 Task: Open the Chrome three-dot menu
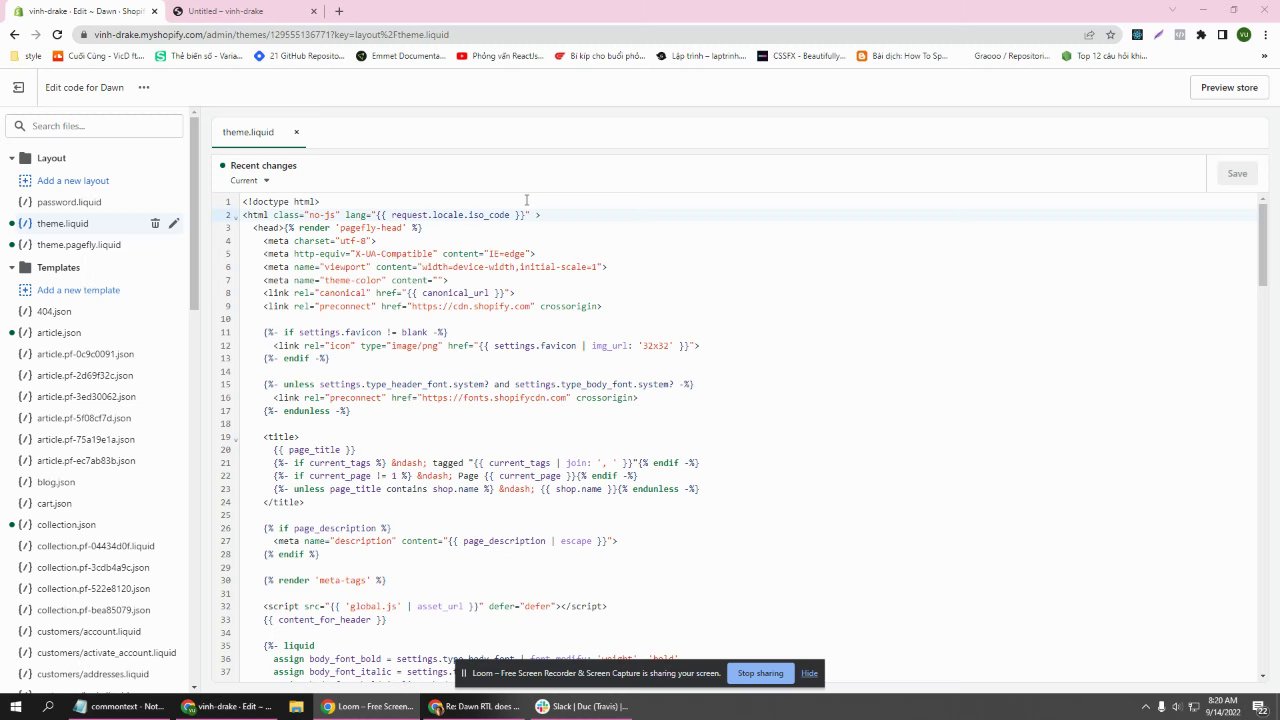tap(1265, 34)
